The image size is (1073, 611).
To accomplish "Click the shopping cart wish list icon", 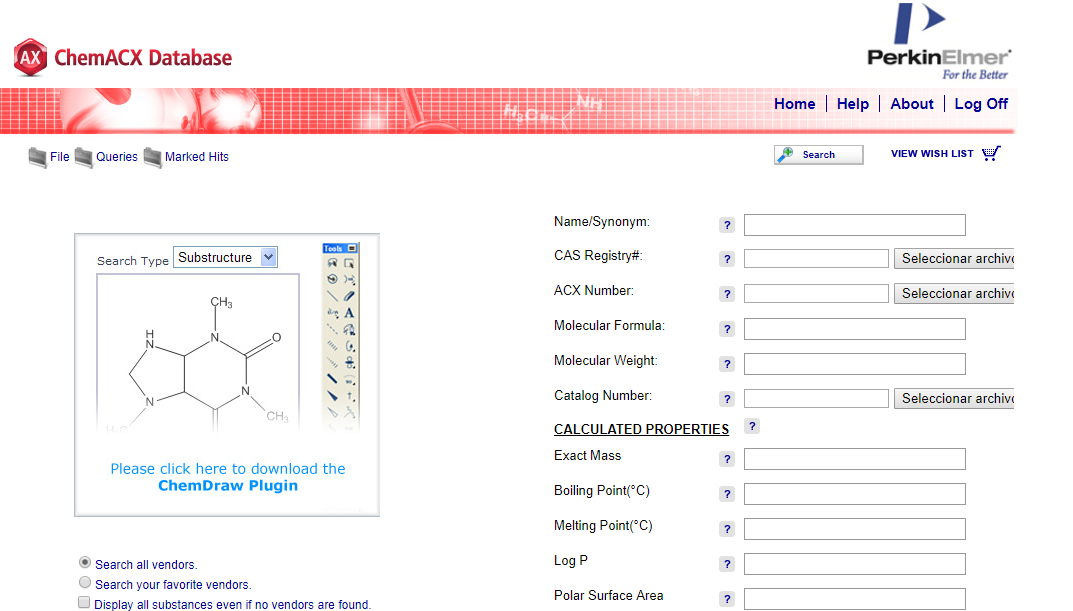I will (x=991, y=153).
